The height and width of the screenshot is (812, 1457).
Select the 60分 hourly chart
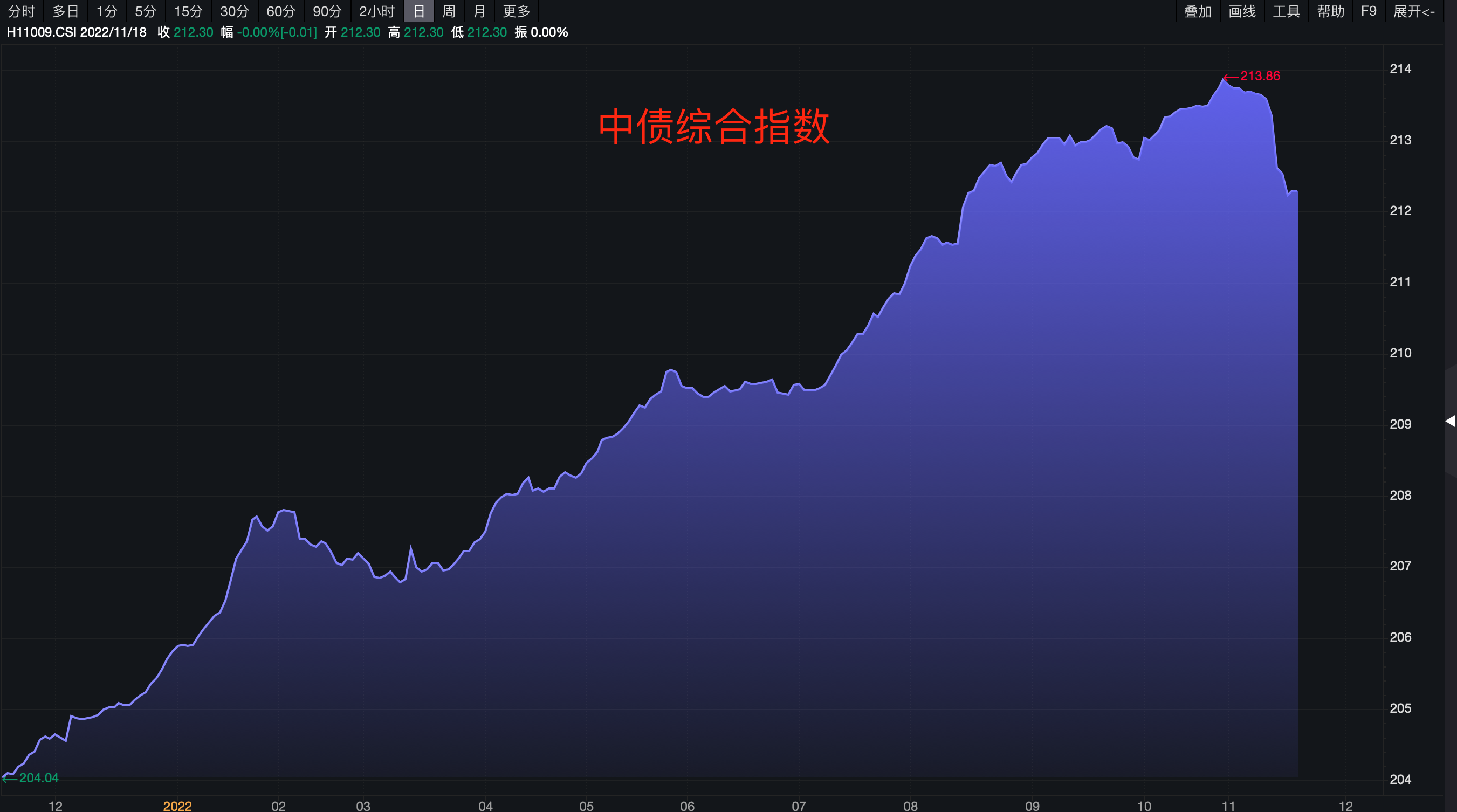tap(280, 11)
